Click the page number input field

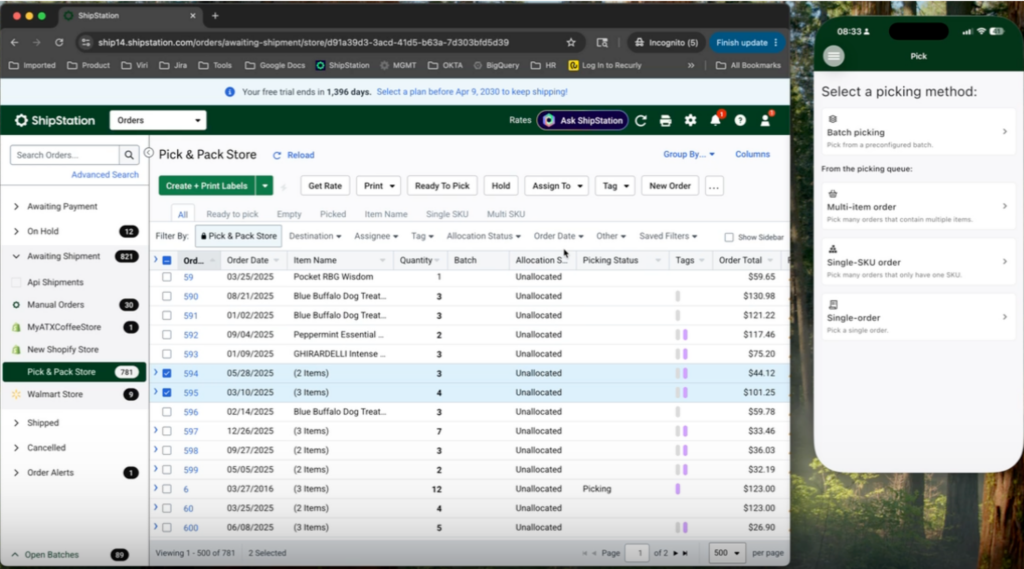pos(638,553)
